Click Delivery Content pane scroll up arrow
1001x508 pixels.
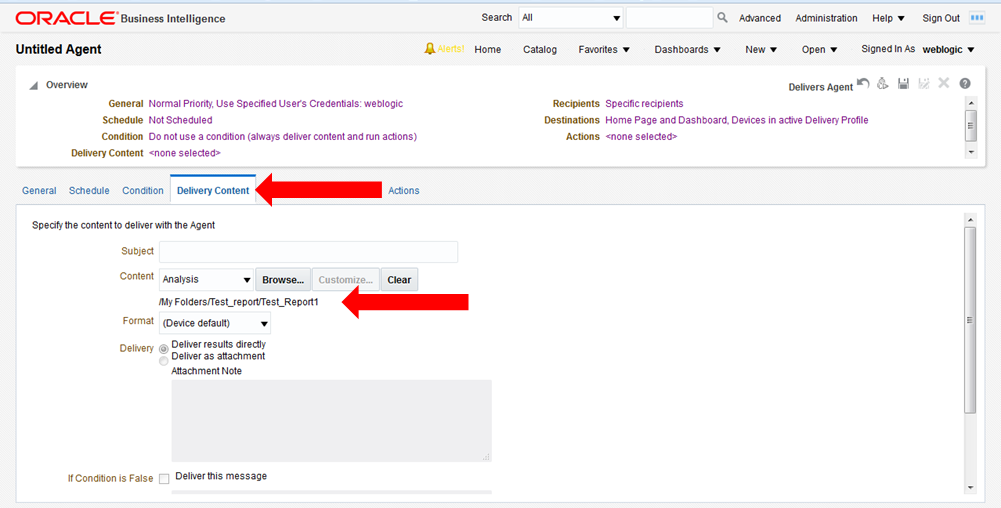970,220
